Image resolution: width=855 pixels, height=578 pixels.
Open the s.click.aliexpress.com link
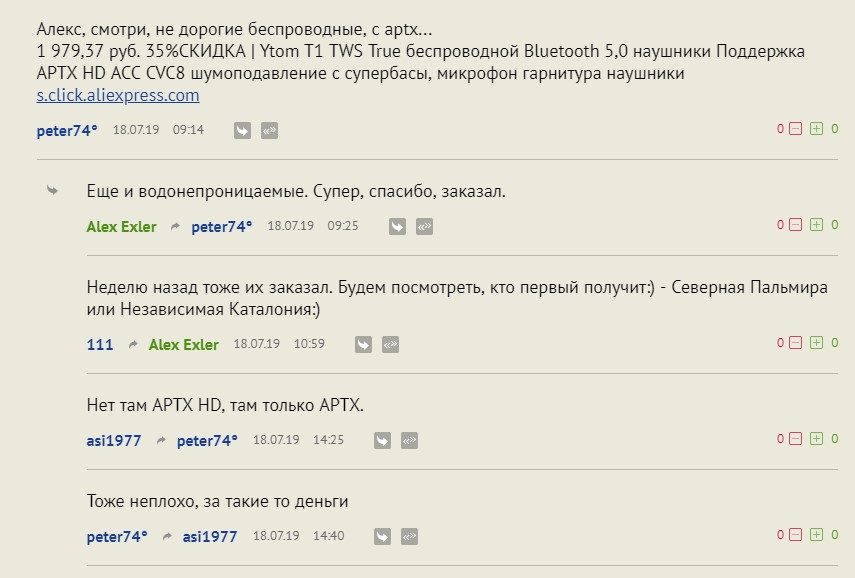[118, 96]
